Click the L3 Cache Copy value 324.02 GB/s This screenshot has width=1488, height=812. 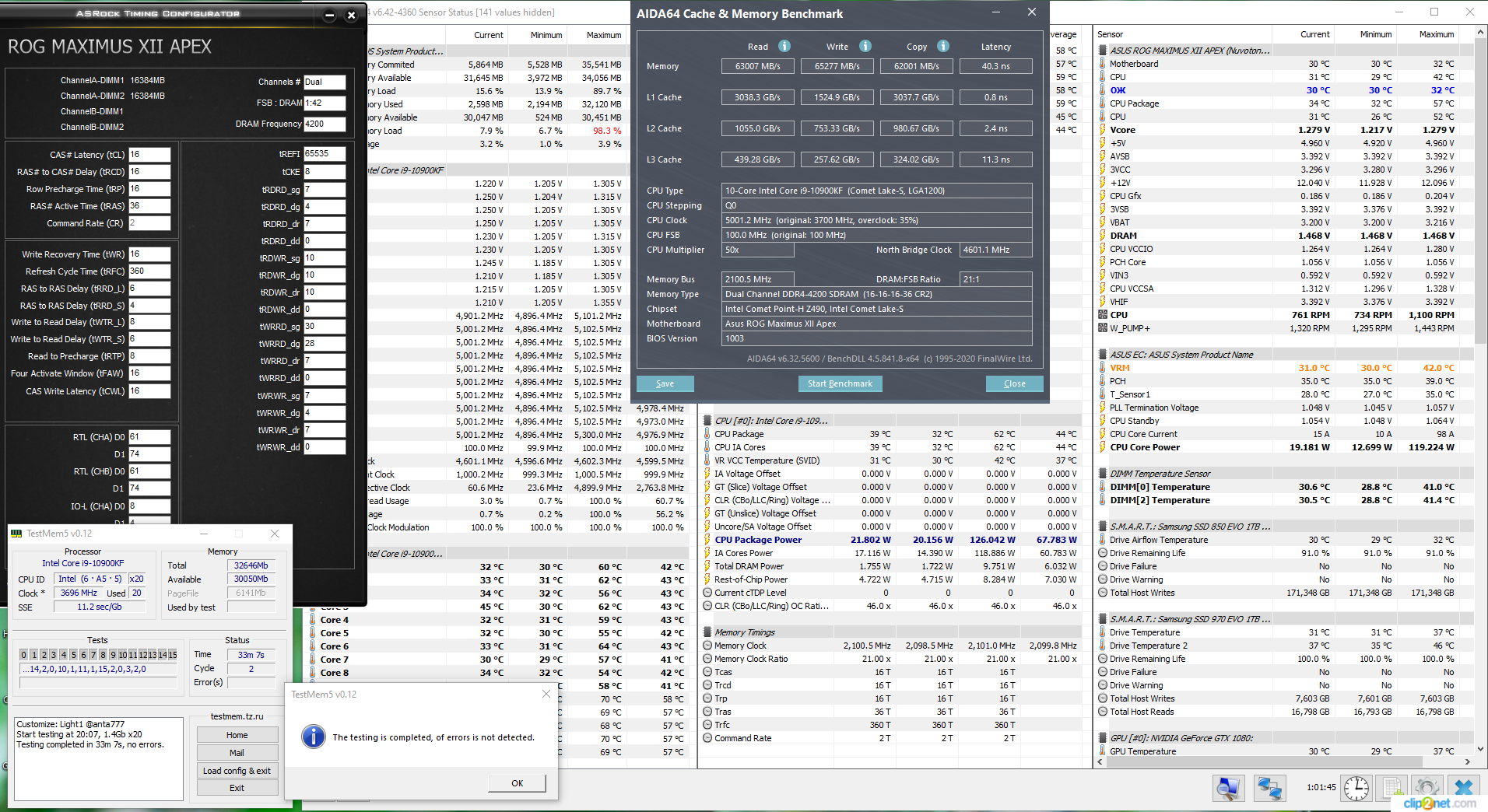[916, 159]
